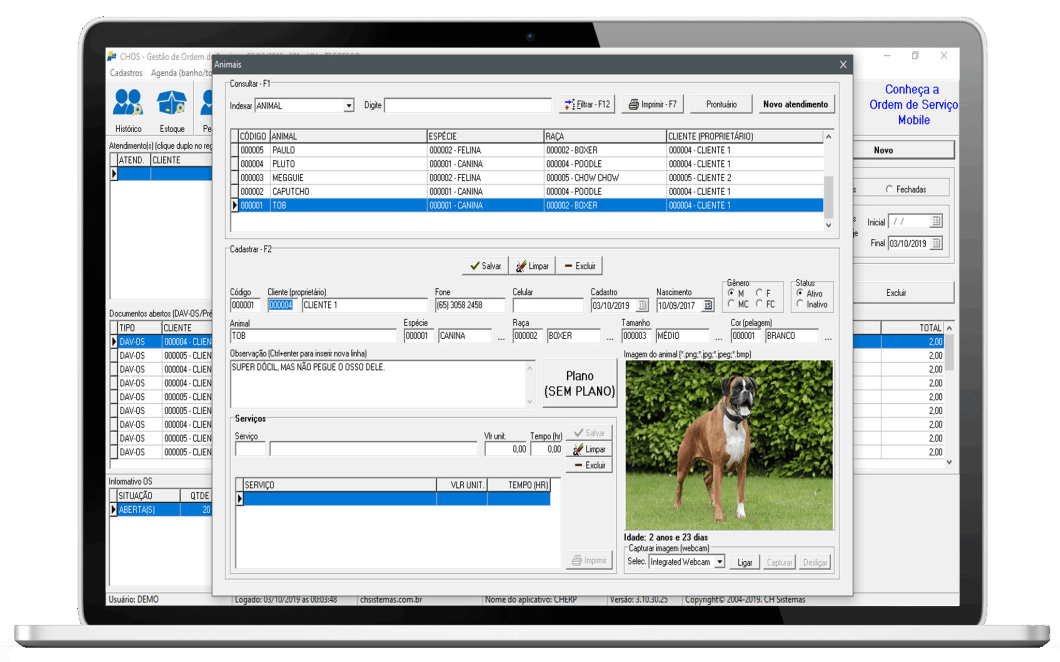Click the boxer dog image

[729, 445]
